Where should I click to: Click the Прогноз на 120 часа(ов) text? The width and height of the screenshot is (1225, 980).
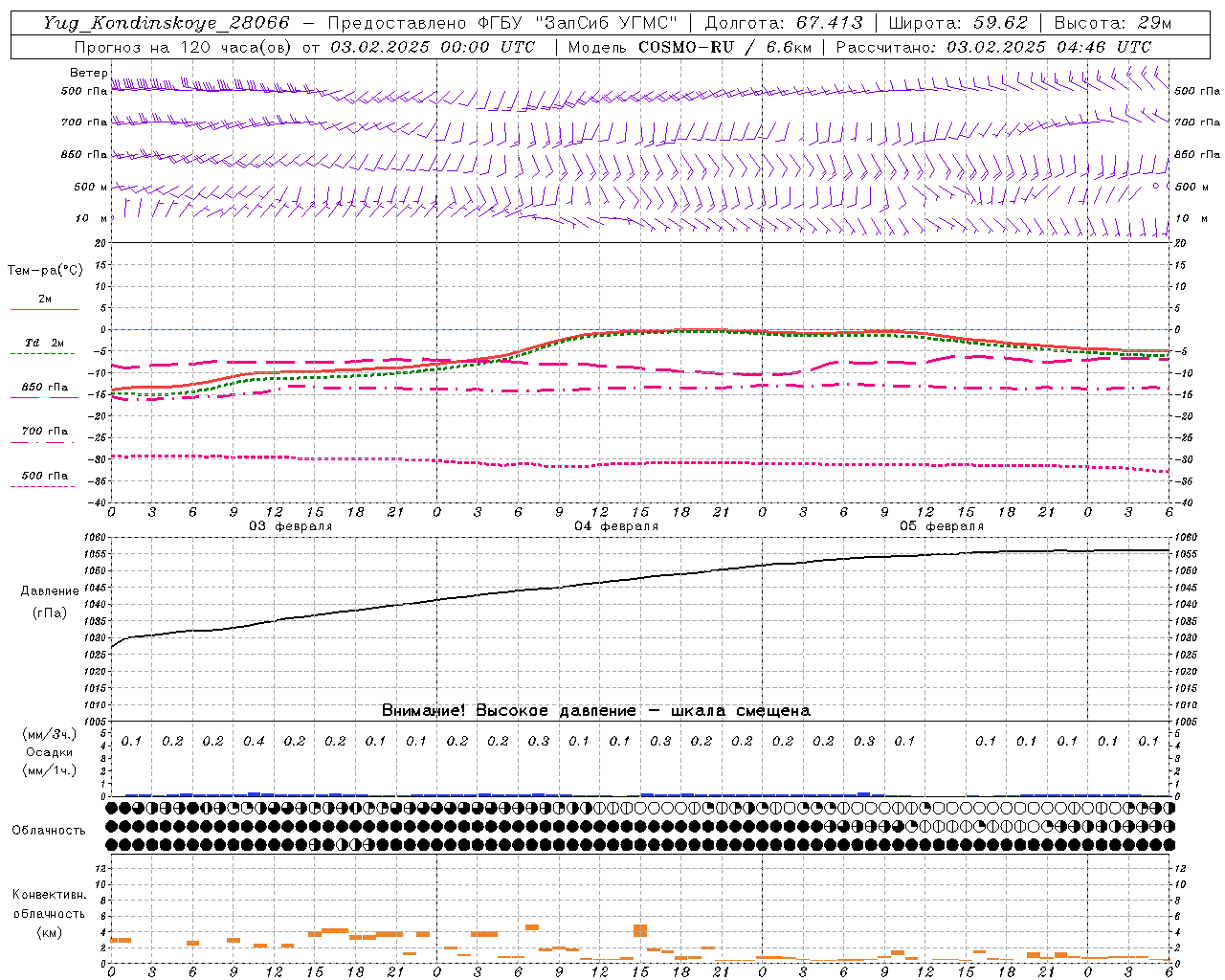point(184,47)
